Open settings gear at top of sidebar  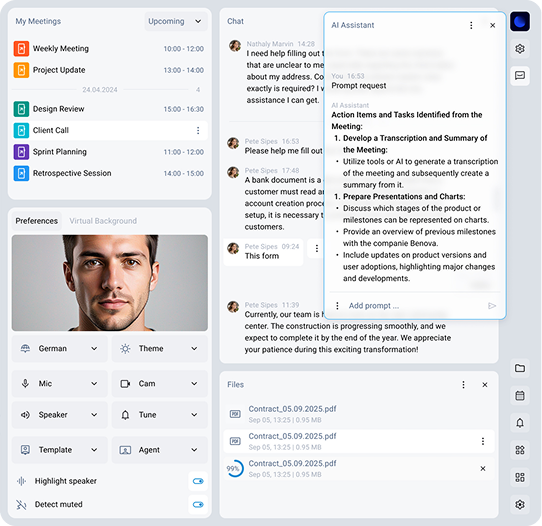(520, 49)
